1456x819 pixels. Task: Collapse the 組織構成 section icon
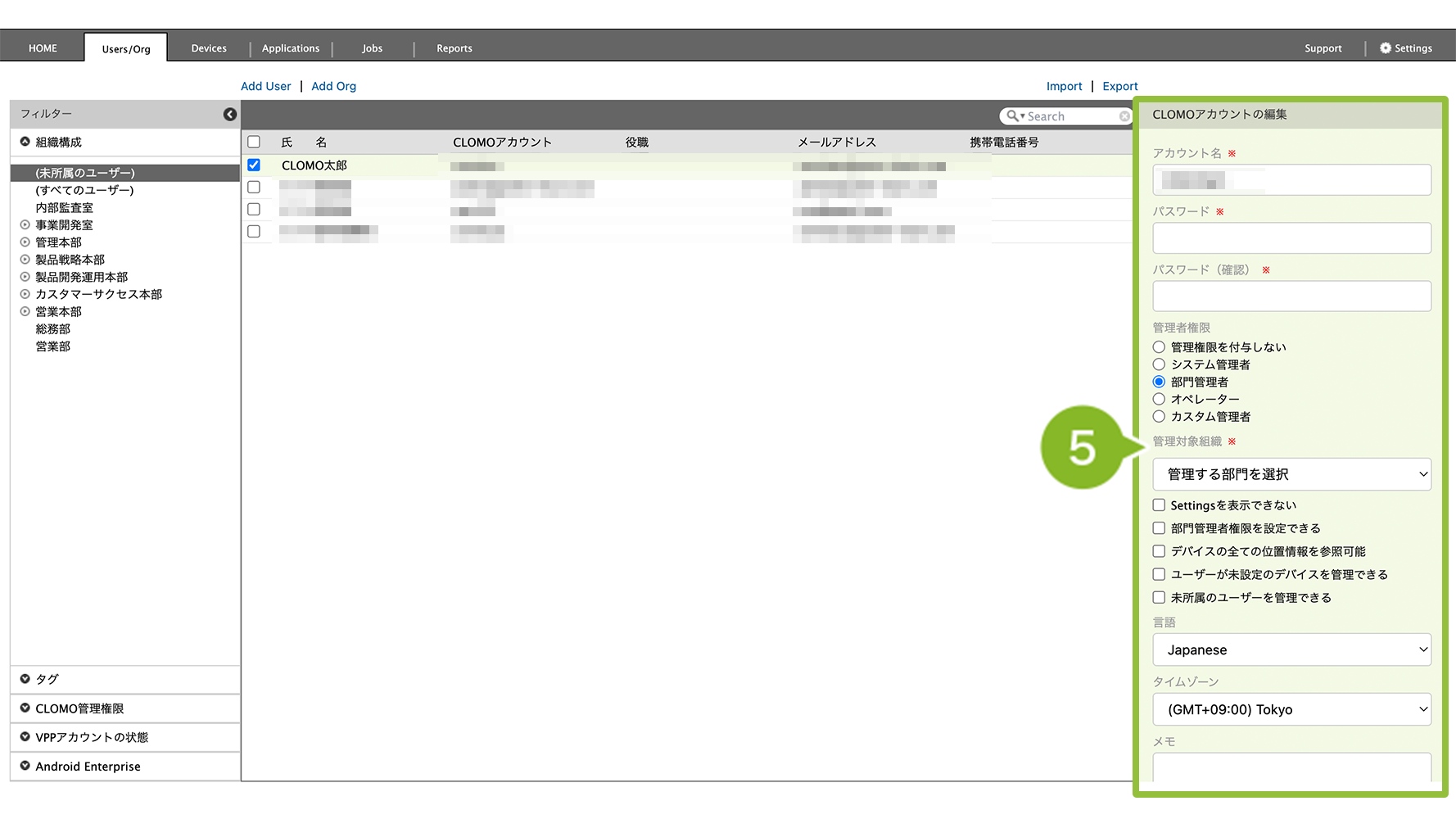click(x=25, y=142)
